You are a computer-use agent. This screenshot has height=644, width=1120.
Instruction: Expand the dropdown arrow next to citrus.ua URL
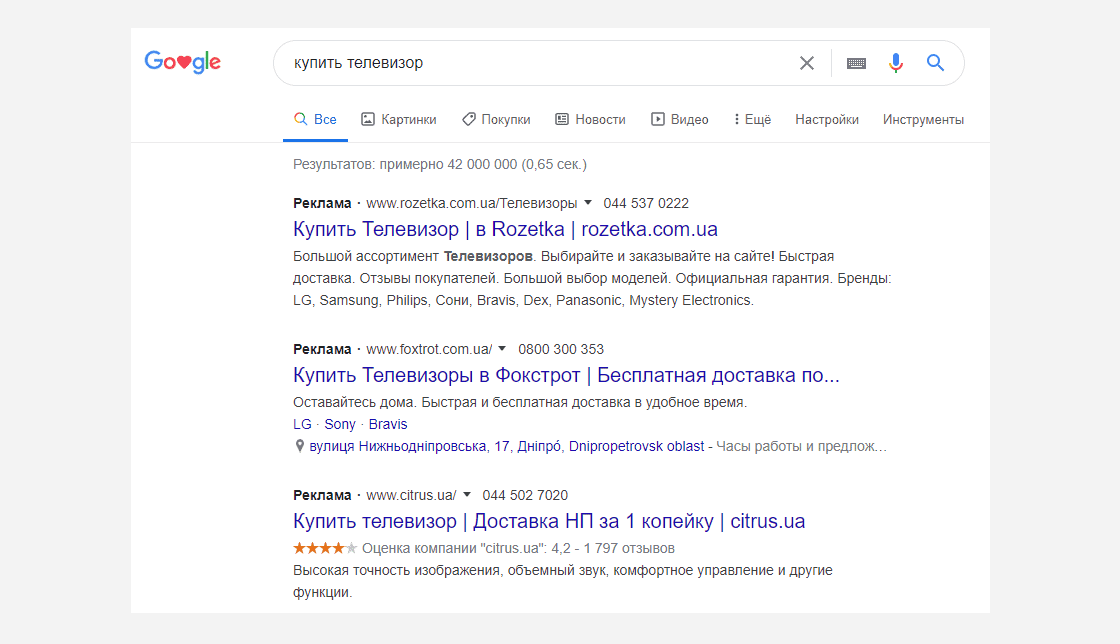tap(466, 494)
